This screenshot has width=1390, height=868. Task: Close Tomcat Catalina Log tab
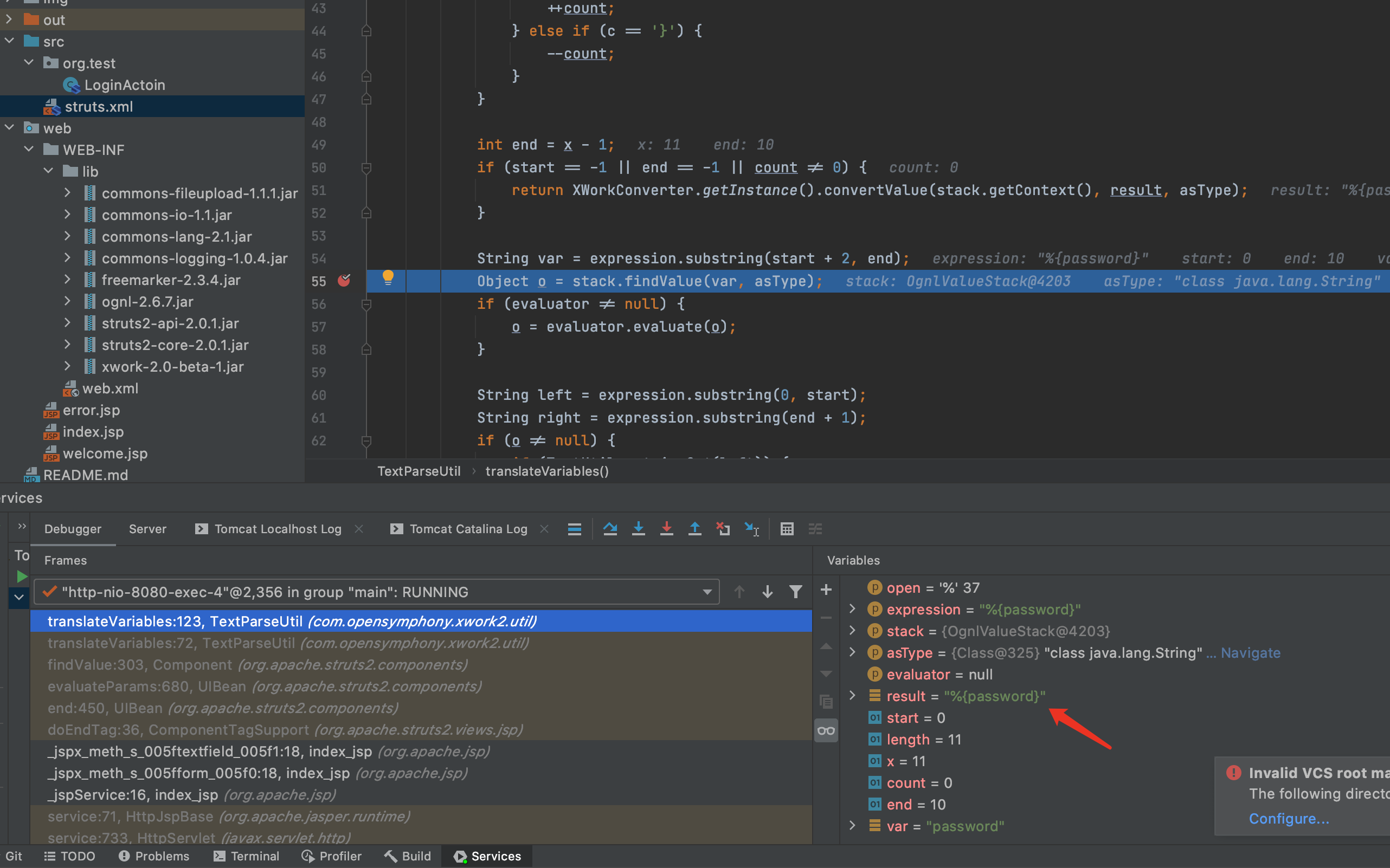coord(544,529)
